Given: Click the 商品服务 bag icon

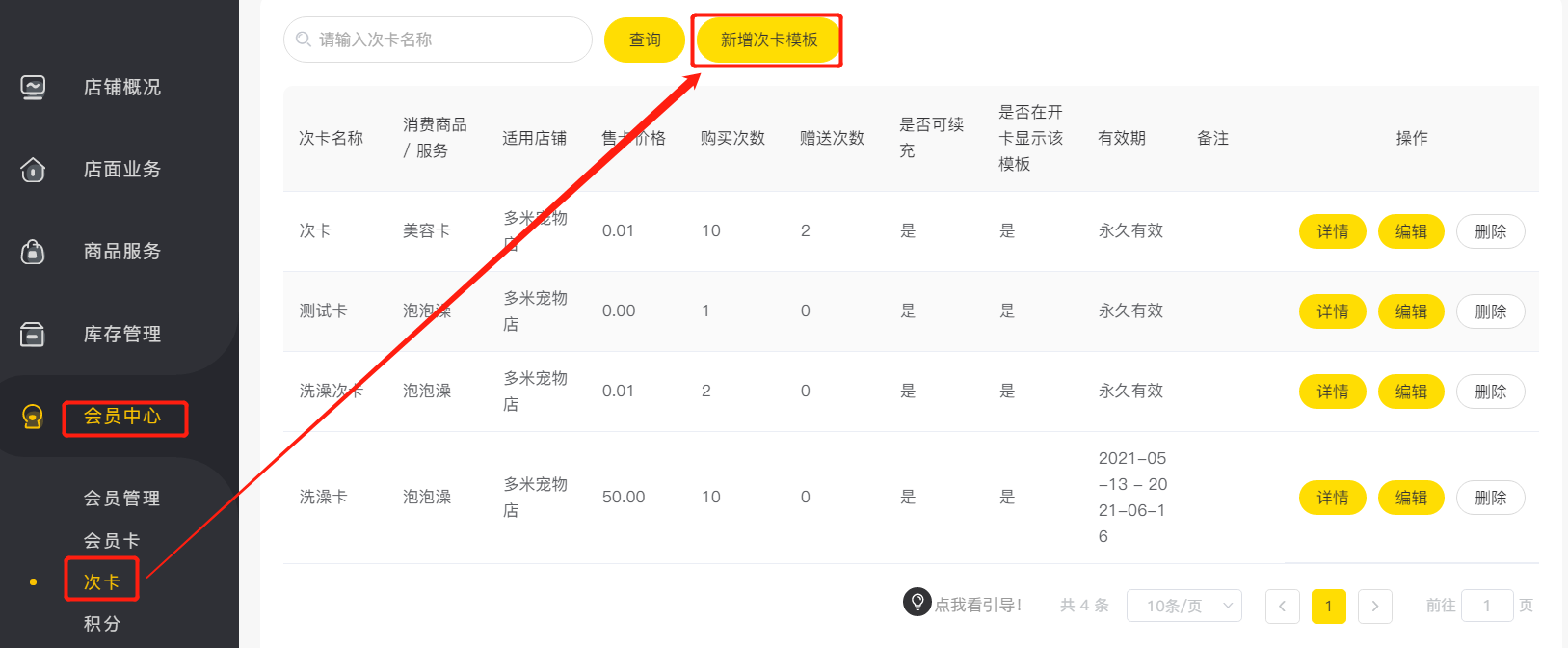Looking at the screenshot, I should pyautogui.click(x=33, y=252).
